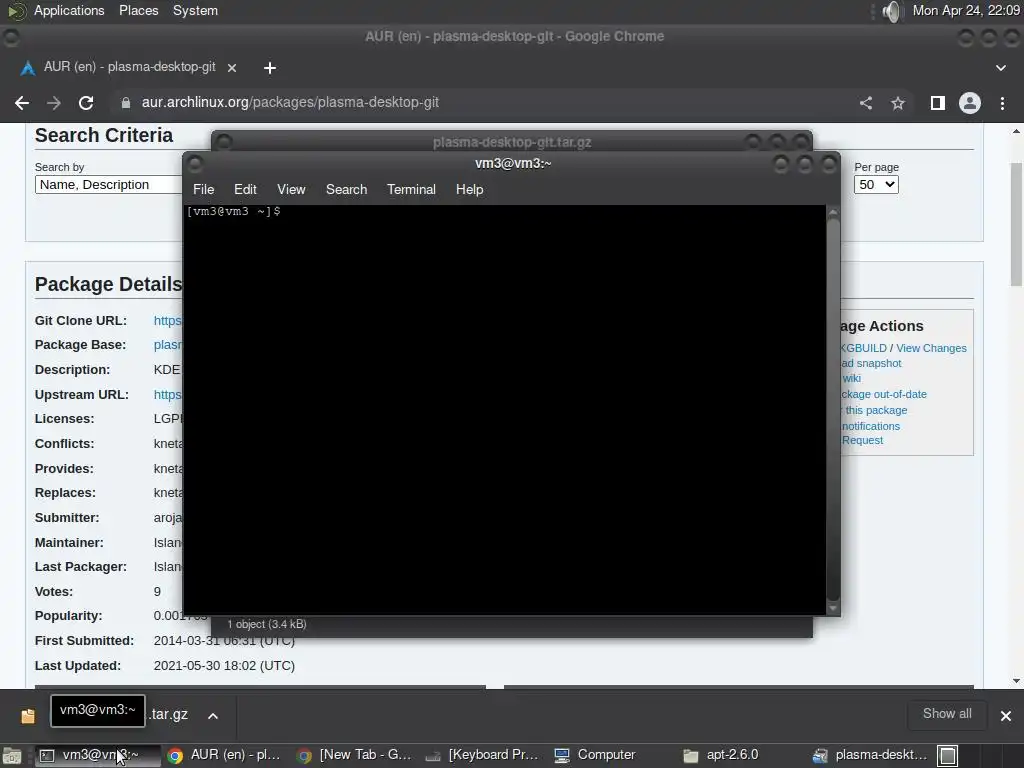Click the downloaded archive file icon
The height and width of the screenshot is (768, 1024).
pyautogui.click(x=28, y=716)
